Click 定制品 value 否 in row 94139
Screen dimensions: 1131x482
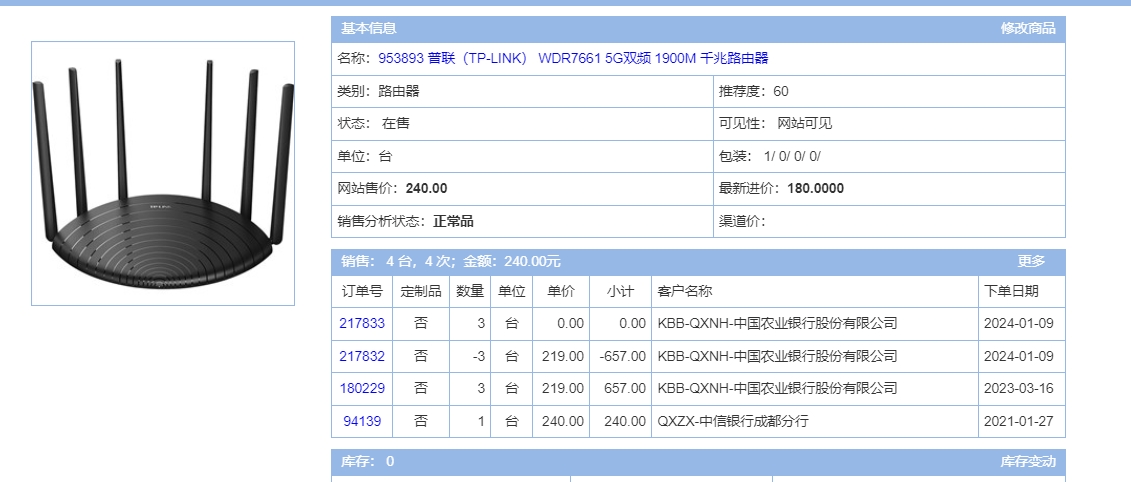(x=421, y=421)
